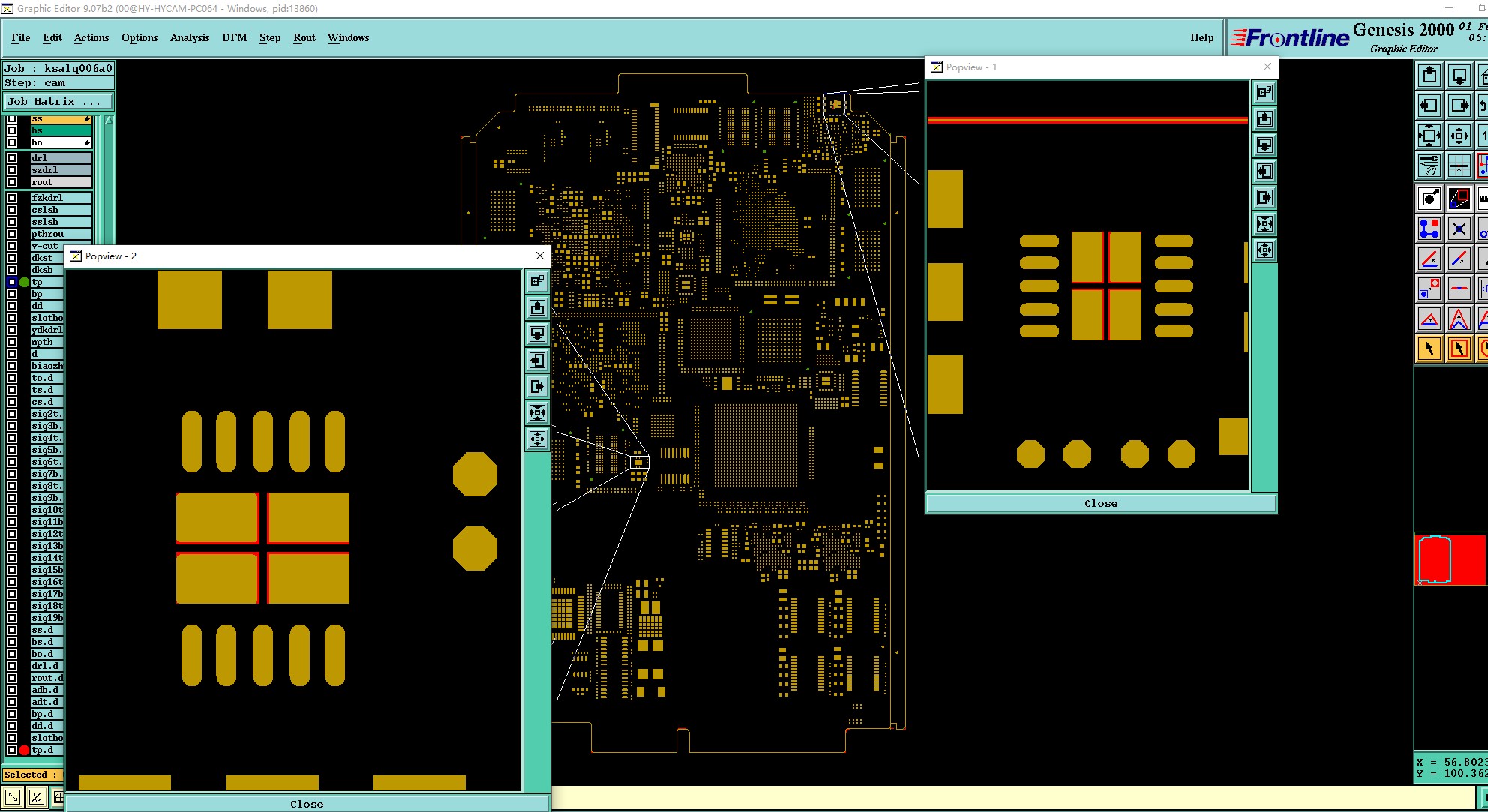Choose the select-by-arrow feature tool
Viewport: 1488px width, 812px height.
(x=1429, y=348)
